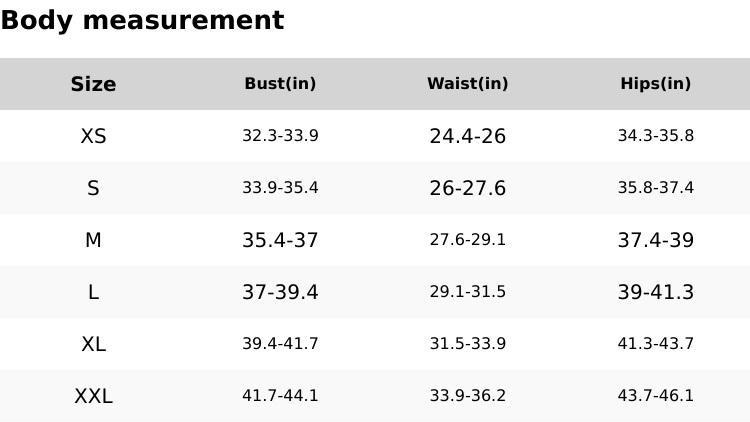The image size is (750, 422).
Task: Click the Bust(in) column header
Action: coord(280,84)
